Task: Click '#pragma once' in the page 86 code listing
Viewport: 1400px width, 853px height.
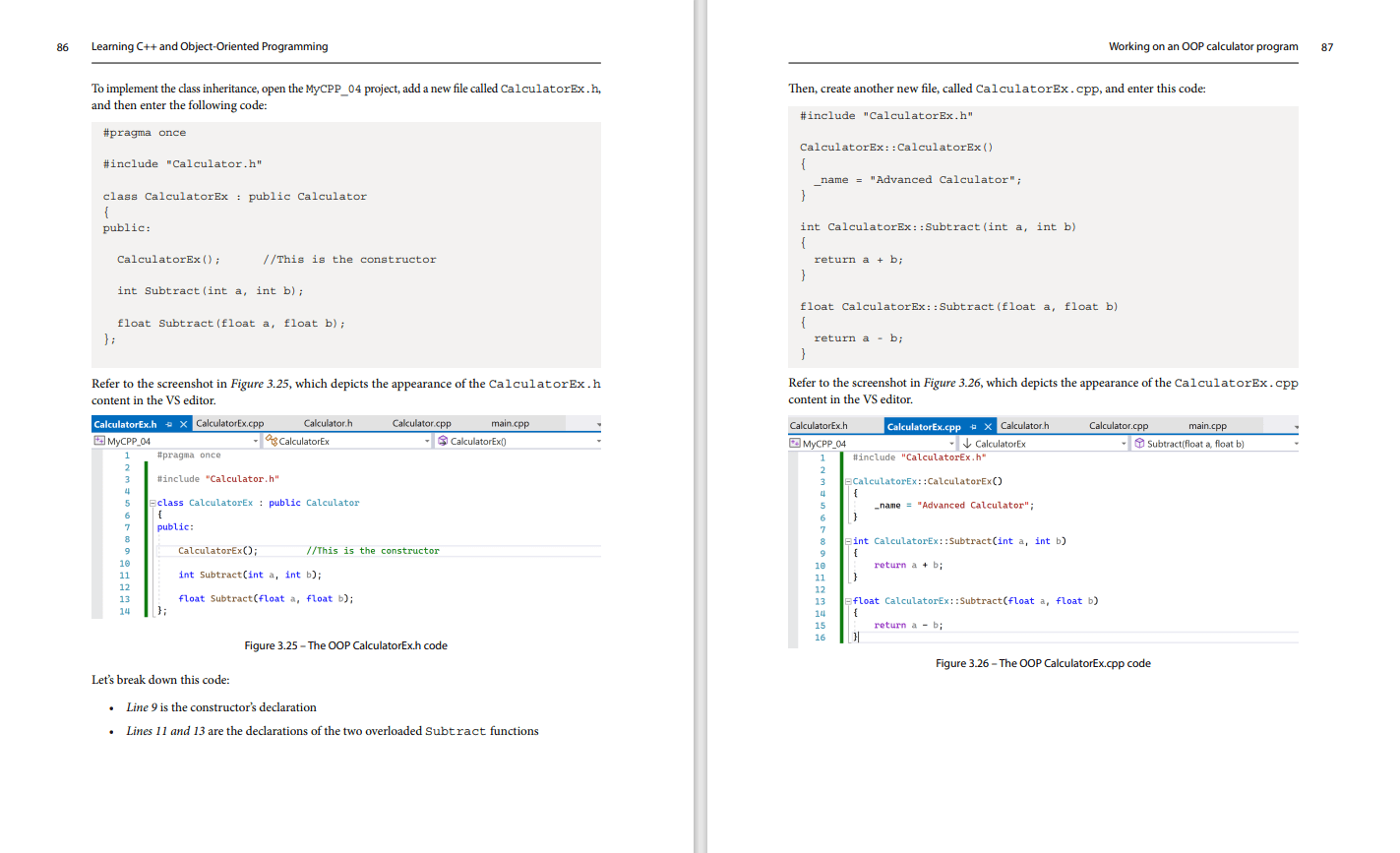Action: (145, 133)
